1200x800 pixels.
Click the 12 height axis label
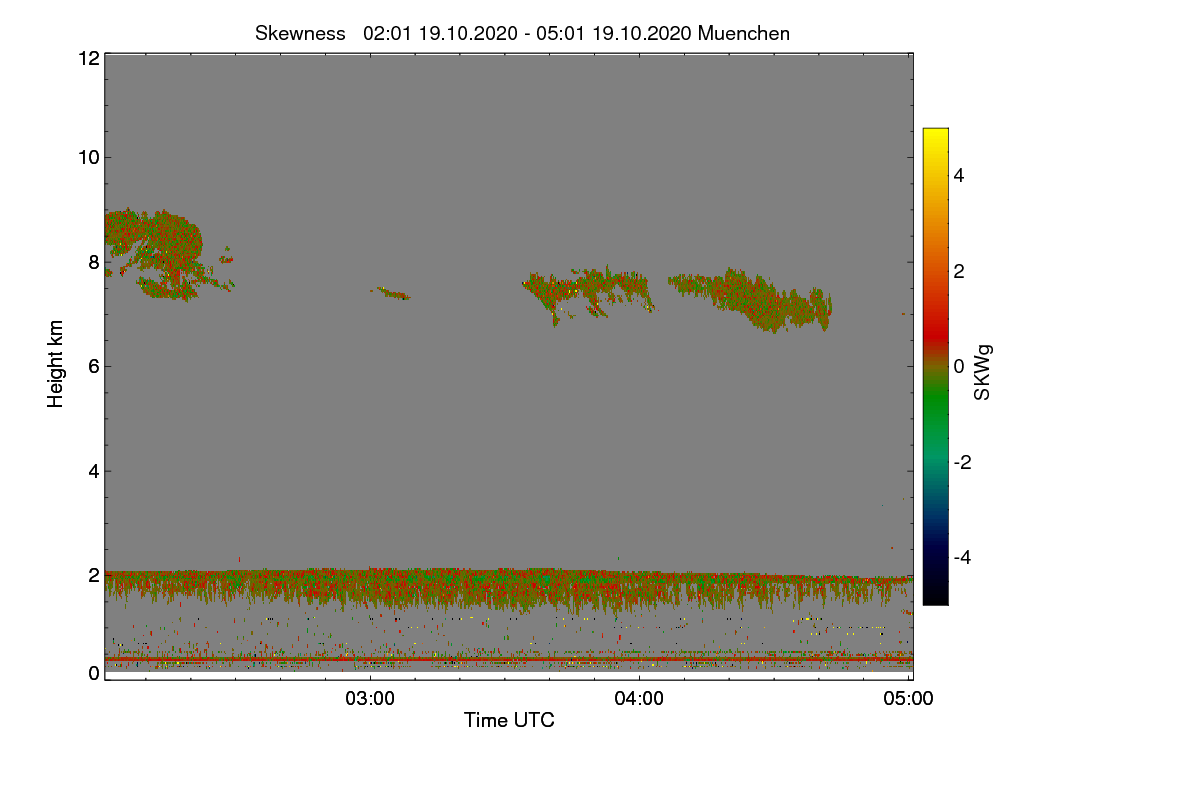(x=88, y=58)
